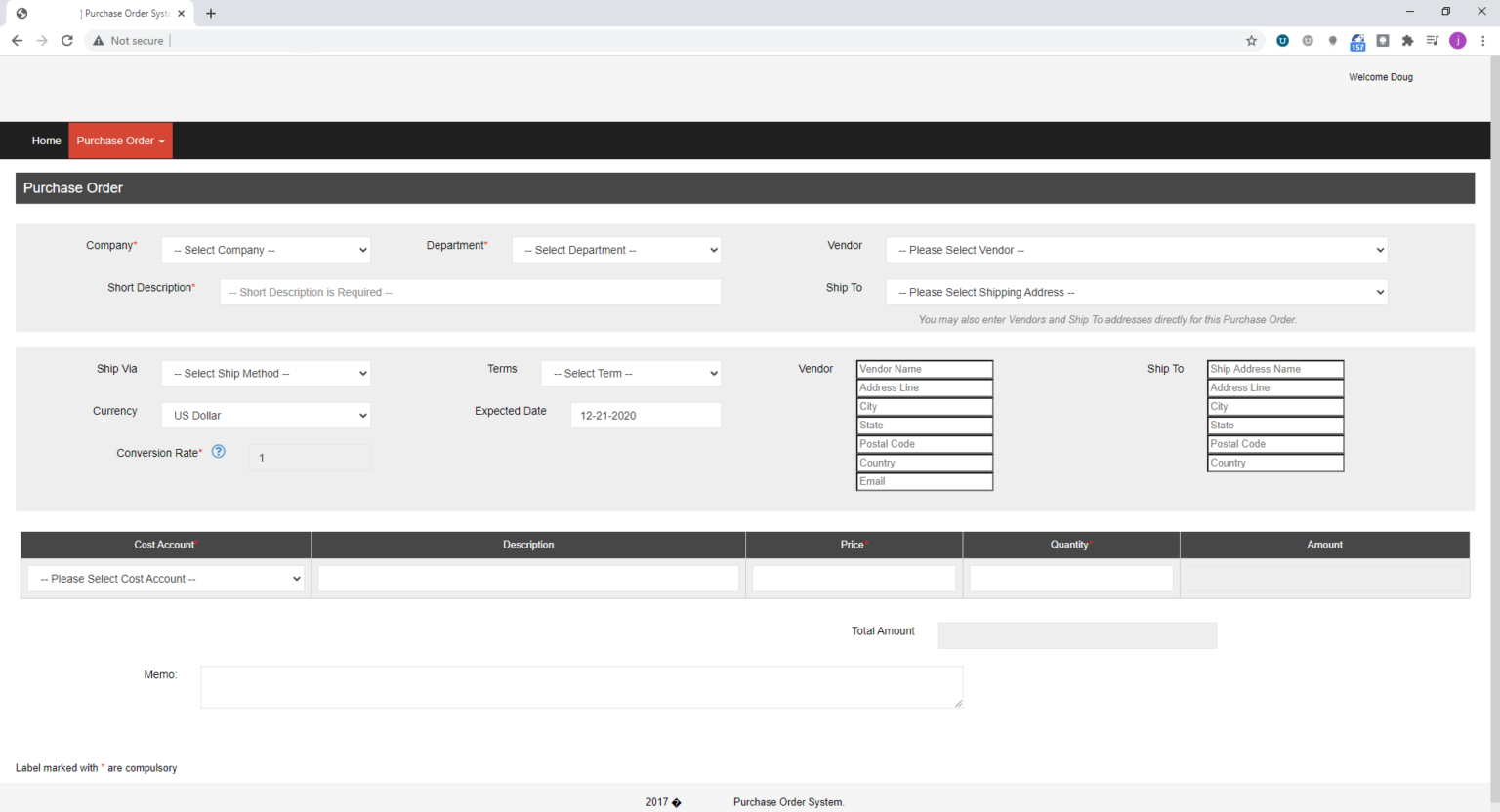
Task: Reload the page with the refresh icon
Action: pos(67,41)
